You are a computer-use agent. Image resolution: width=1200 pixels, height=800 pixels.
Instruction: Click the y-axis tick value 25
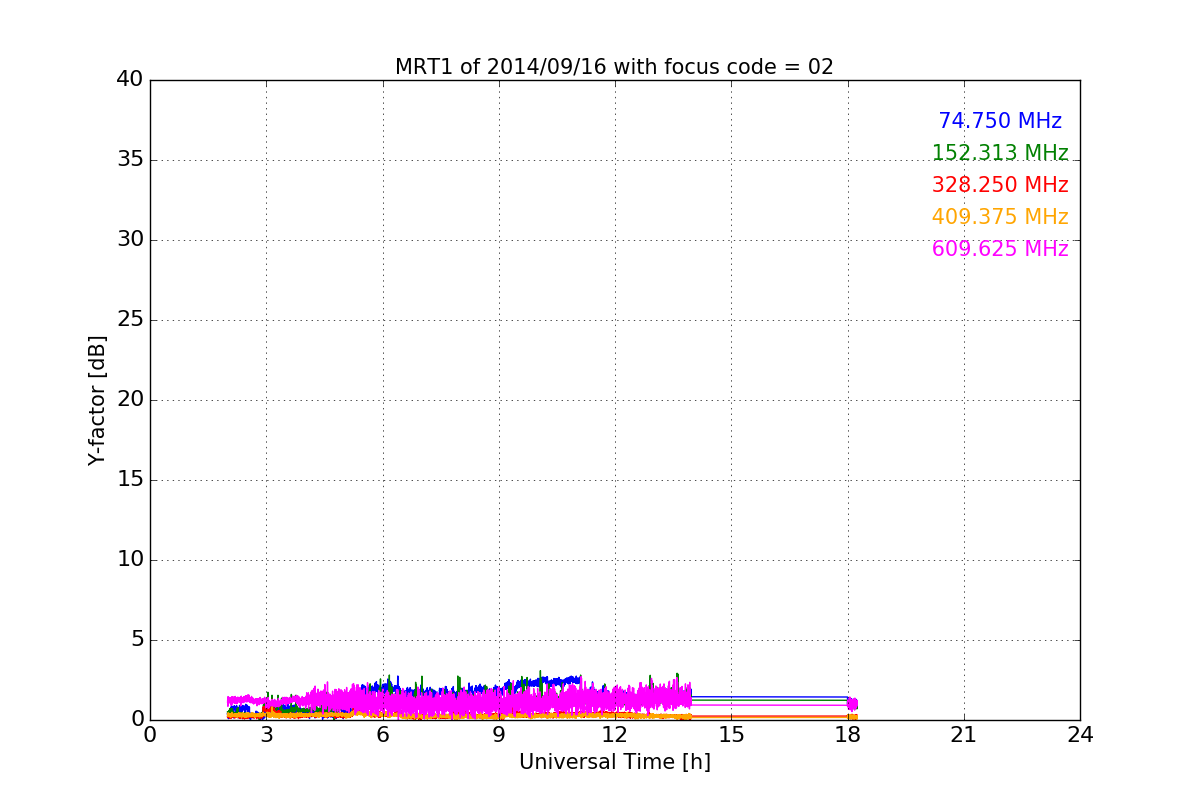point(130,320)
